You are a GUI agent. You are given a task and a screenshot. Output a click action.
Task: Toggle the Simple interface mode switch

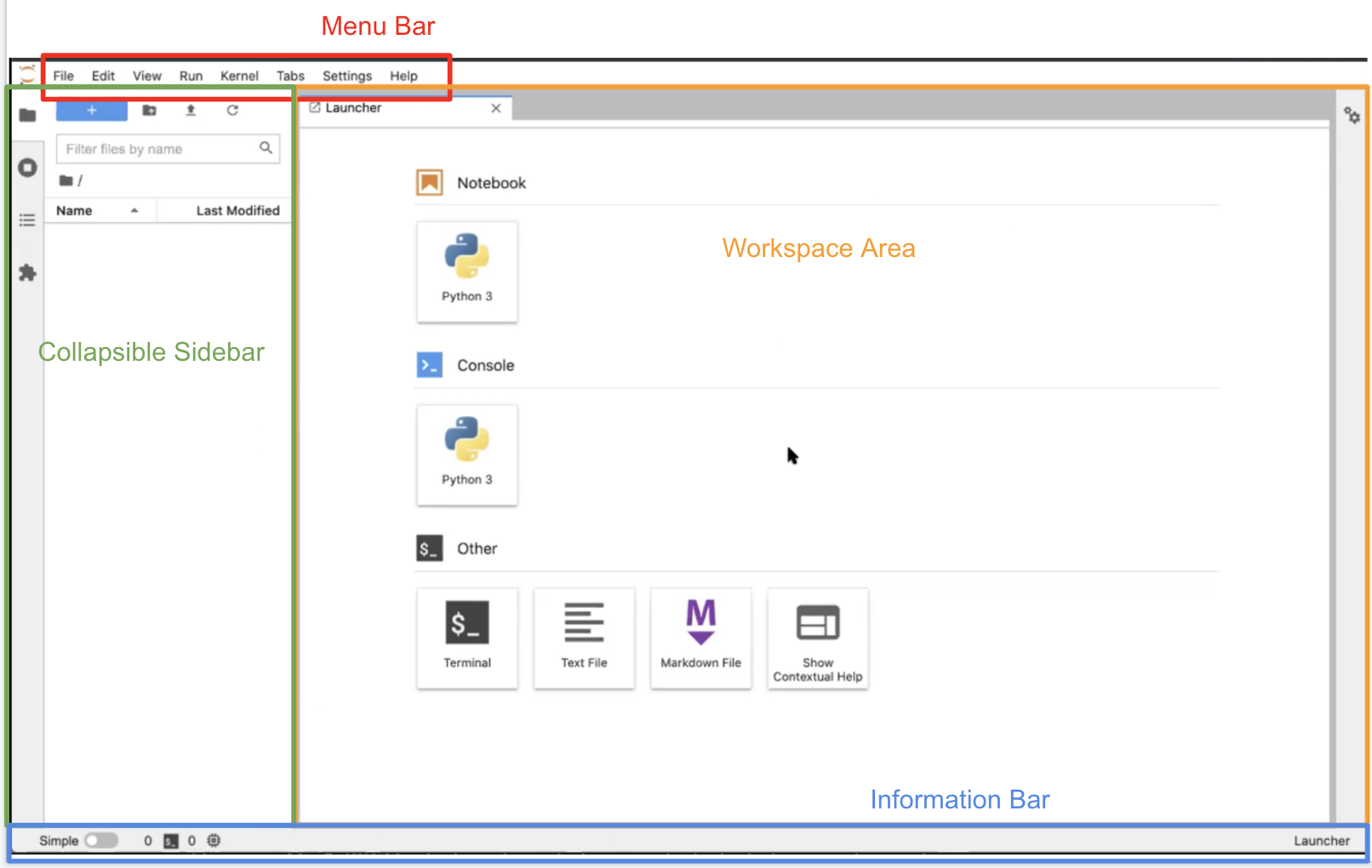coord(101,841)
